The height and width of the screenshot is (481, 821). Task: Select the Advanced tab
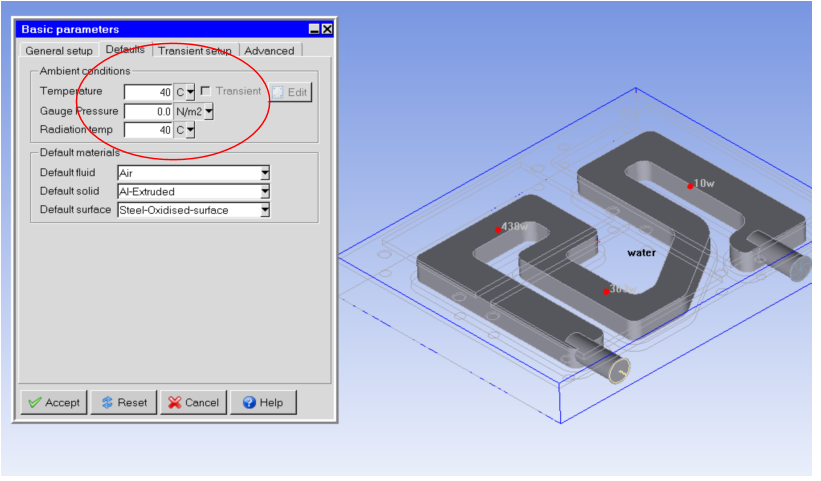point(269,51)
